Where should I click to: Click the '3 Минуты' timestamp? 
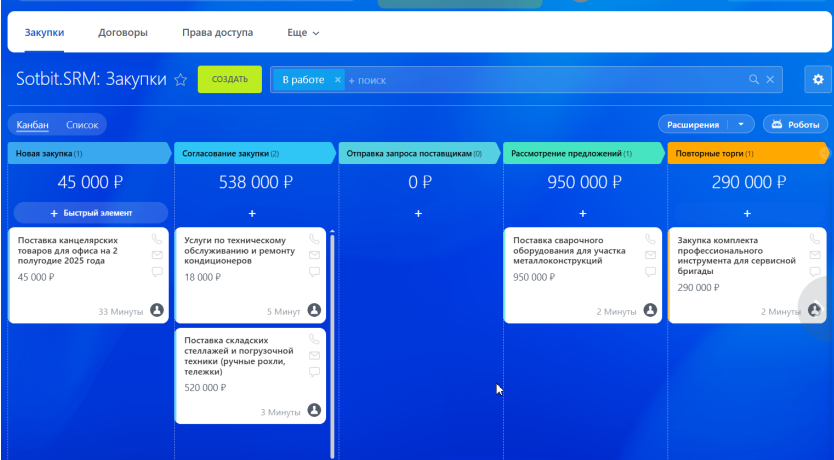pos(280,412)
